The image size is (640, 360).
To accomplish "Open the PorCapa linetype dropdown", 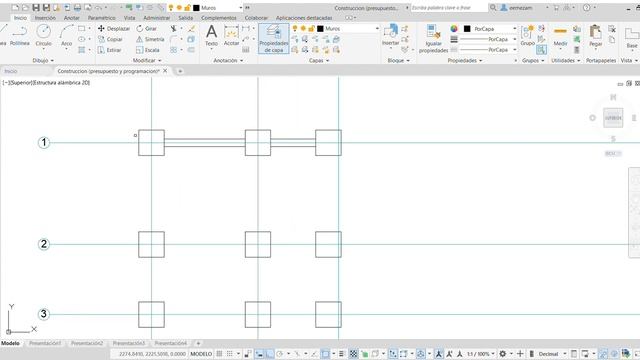I will coord(514,50).
